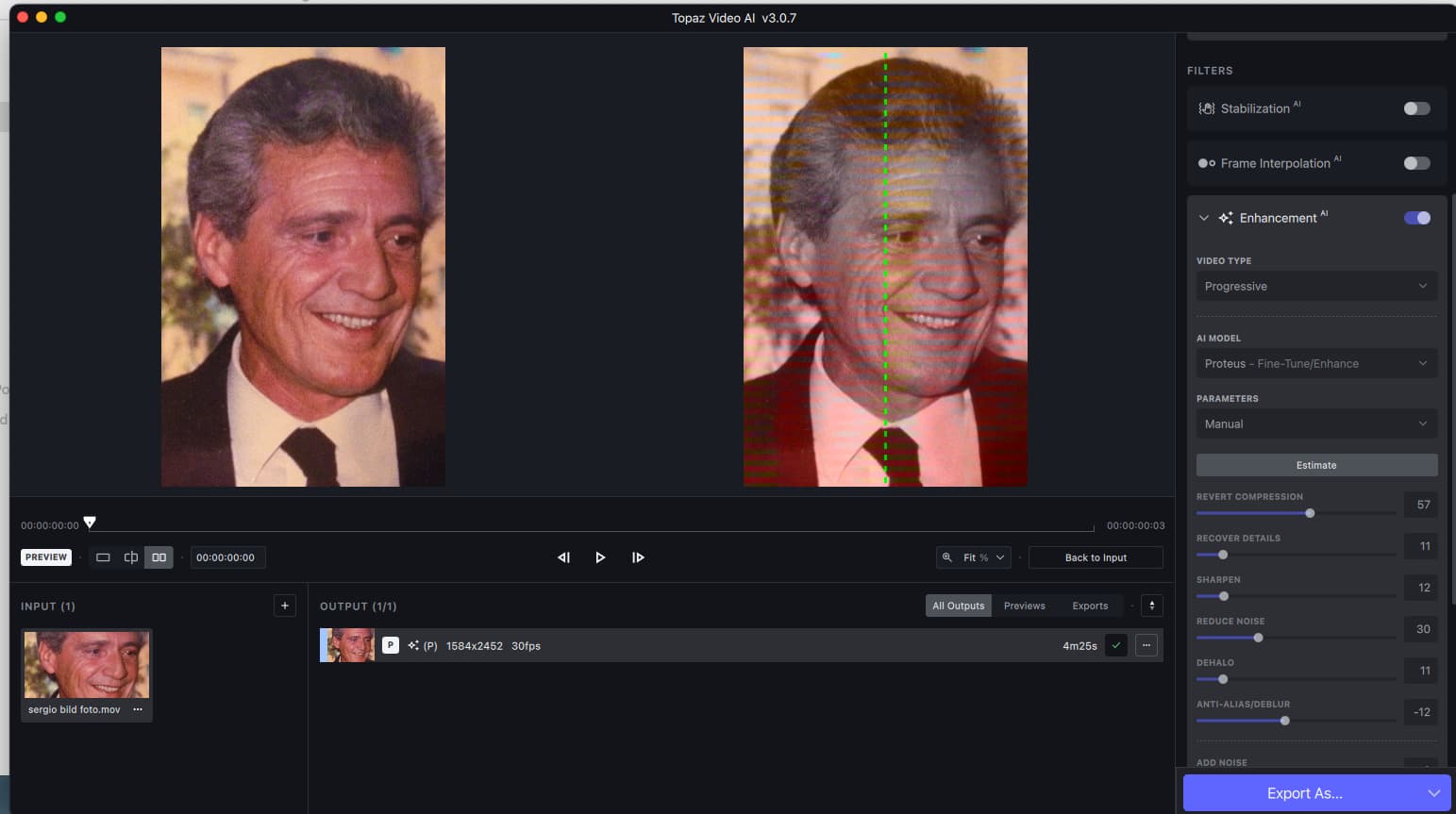The height and width of the screenshot is (814, 1456).
Task: Step back one frame
Action: [563, 557]
